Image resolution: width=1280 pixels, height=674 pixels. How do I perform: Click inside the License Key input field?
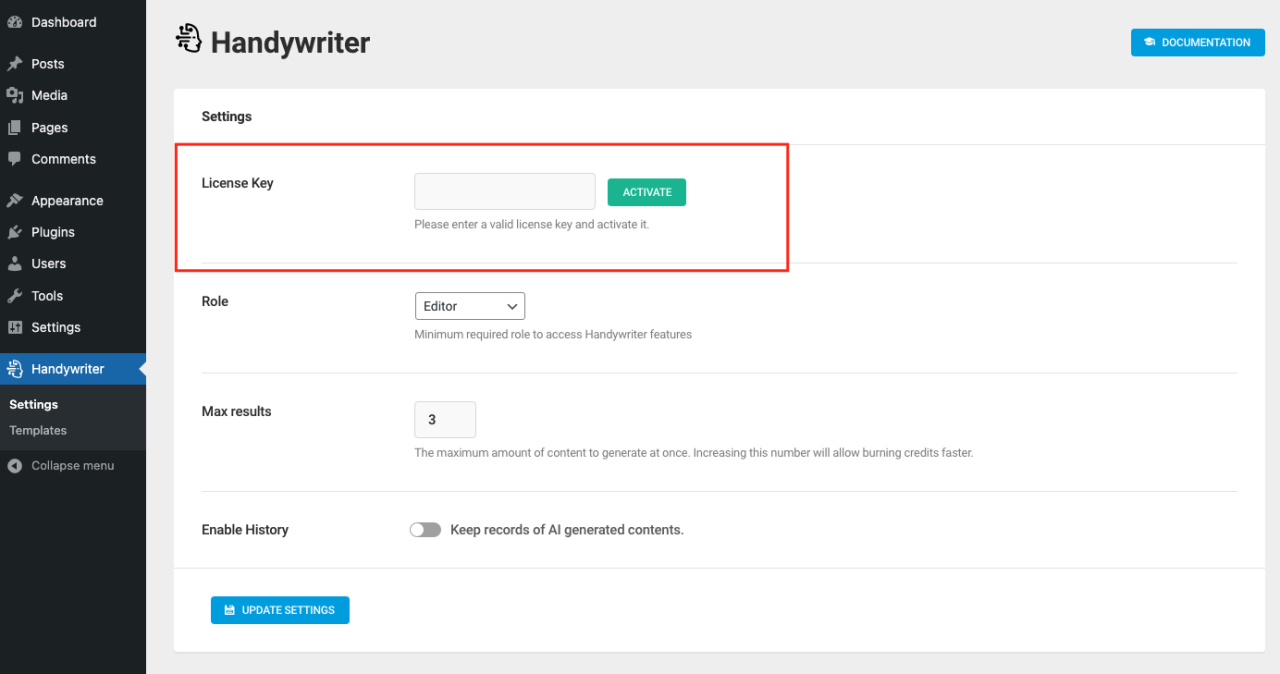point(504,191)
